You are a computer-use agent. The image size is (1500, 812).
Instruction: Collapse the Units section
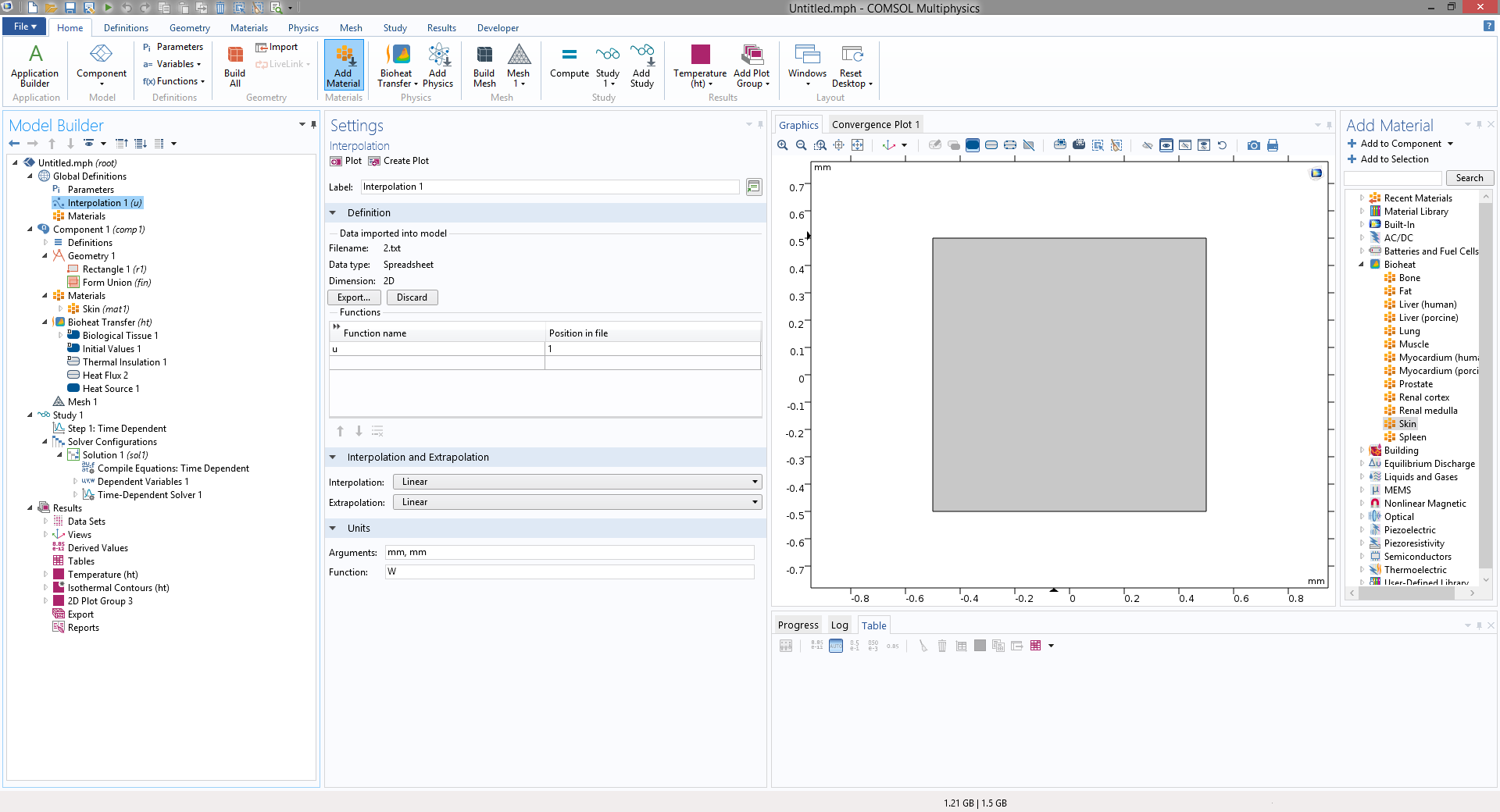tap(333, 529)
